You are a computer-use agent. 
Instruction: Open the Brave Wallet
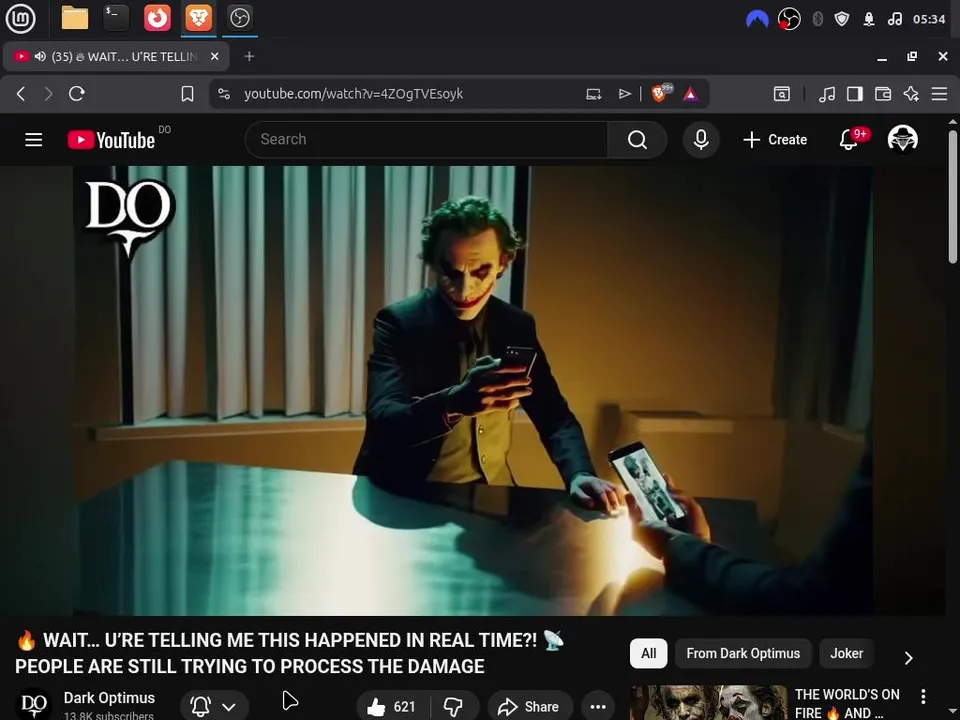883,94
